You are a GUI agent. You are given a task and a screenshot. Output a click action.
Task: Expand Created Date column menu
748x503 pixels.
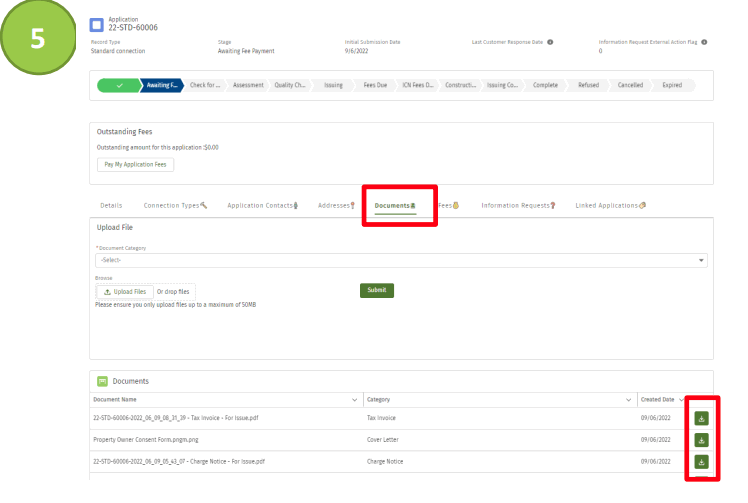[681, 400]
